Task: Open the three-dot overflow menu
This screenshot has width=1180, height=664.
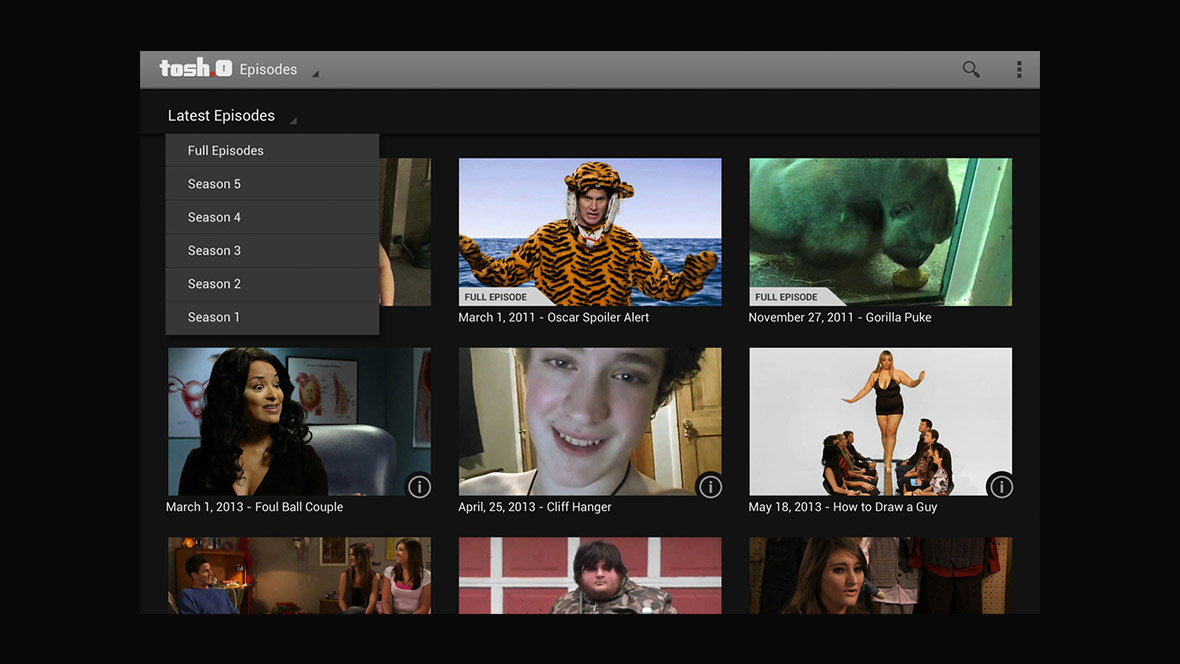Action: (x=1019, y=70)
